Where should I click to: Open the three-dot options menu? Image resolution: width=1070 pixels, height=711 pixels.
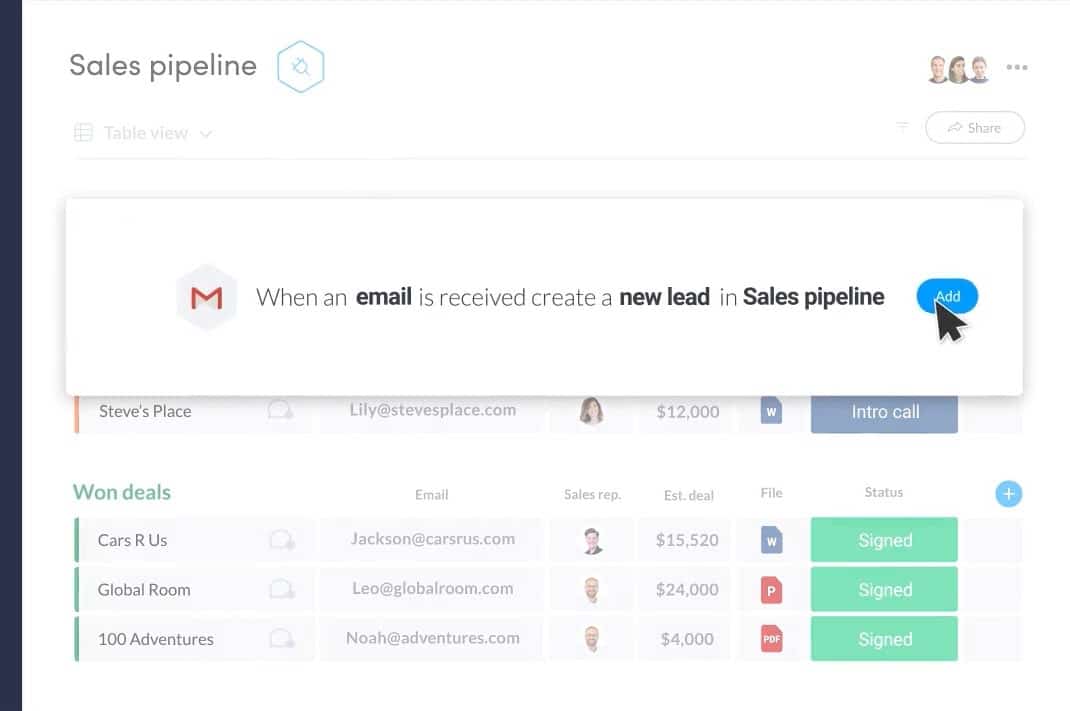click(x=1017, y=67)
